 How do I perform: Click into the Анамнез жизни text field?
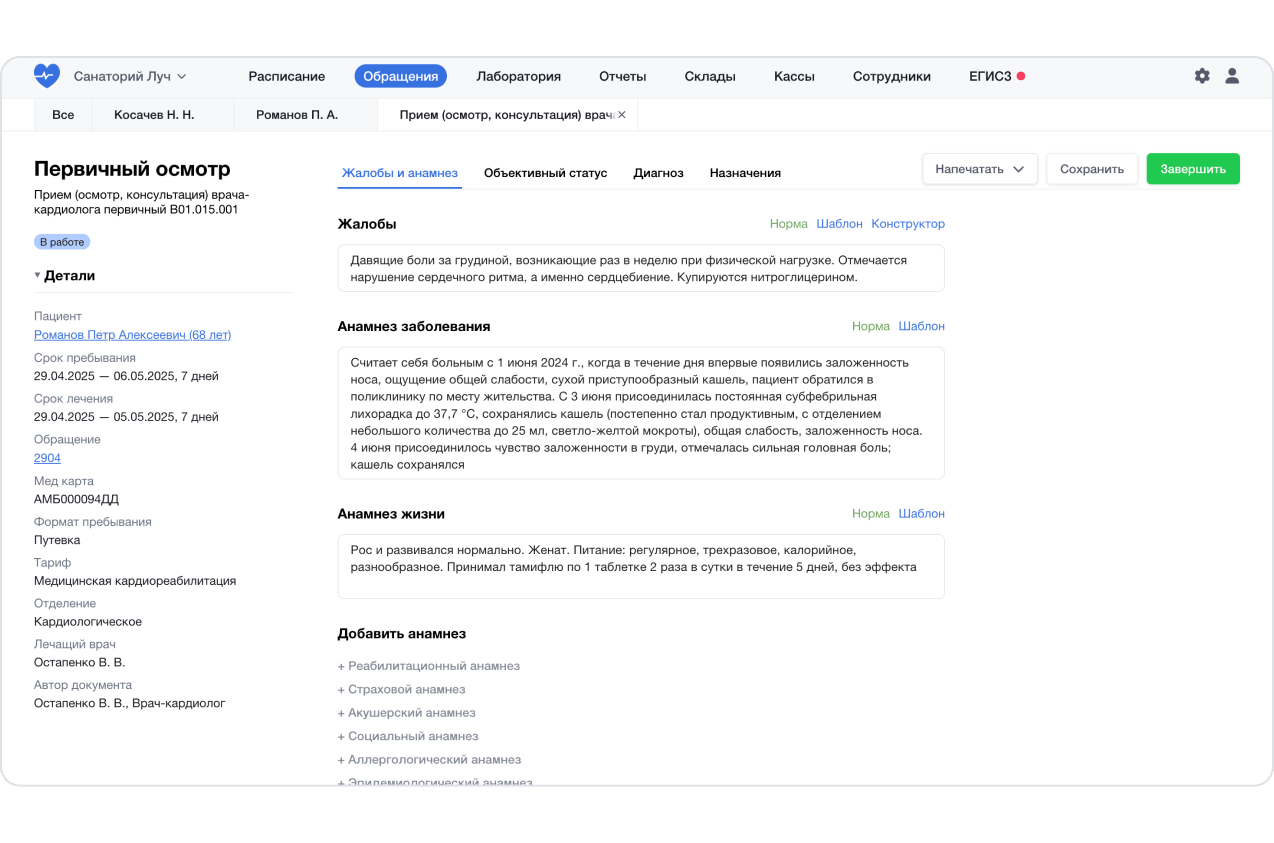pos(640,566)
